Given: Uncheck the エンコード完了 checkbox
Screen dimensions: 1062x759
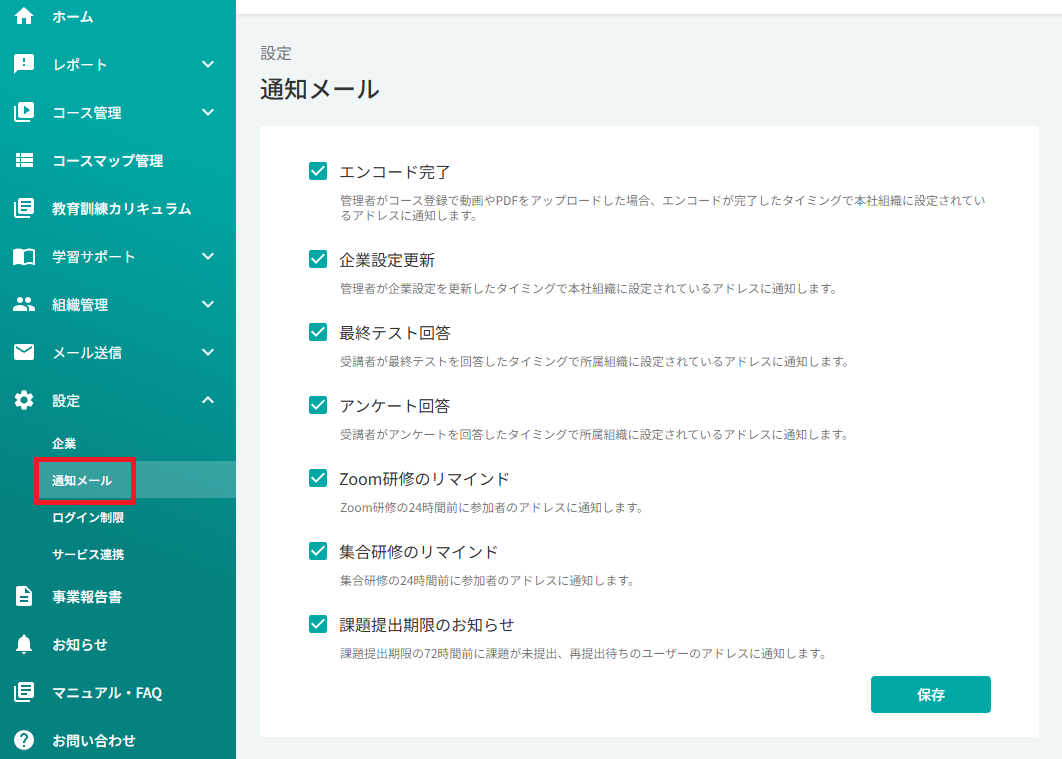Looking at the screenshot, I should point(318,171).
